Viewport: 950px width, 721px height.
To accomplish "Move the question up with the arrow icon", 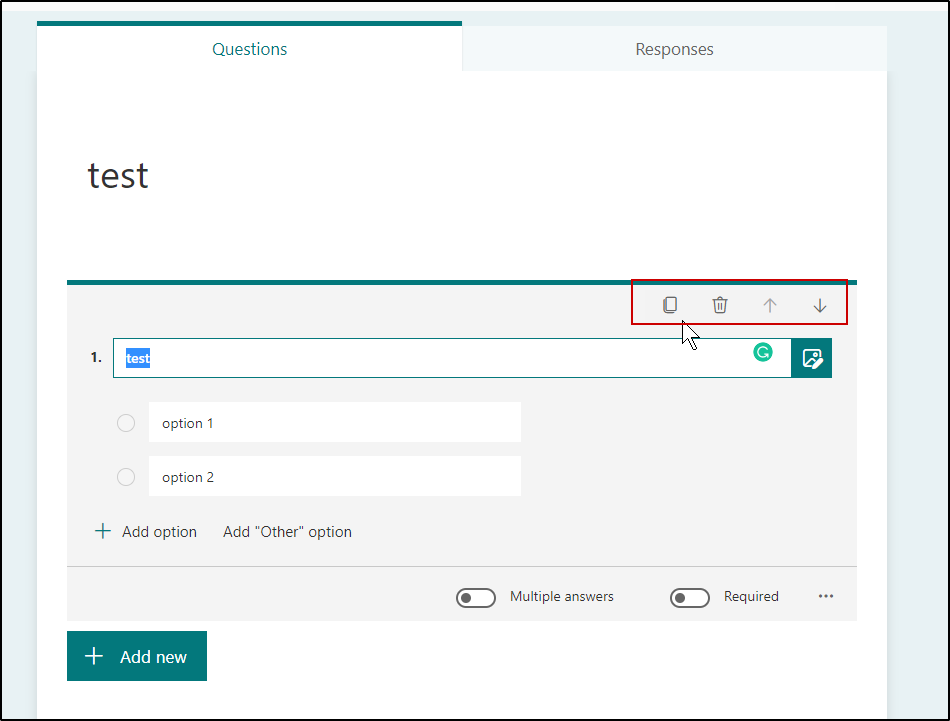I will [x=769, y=304].
